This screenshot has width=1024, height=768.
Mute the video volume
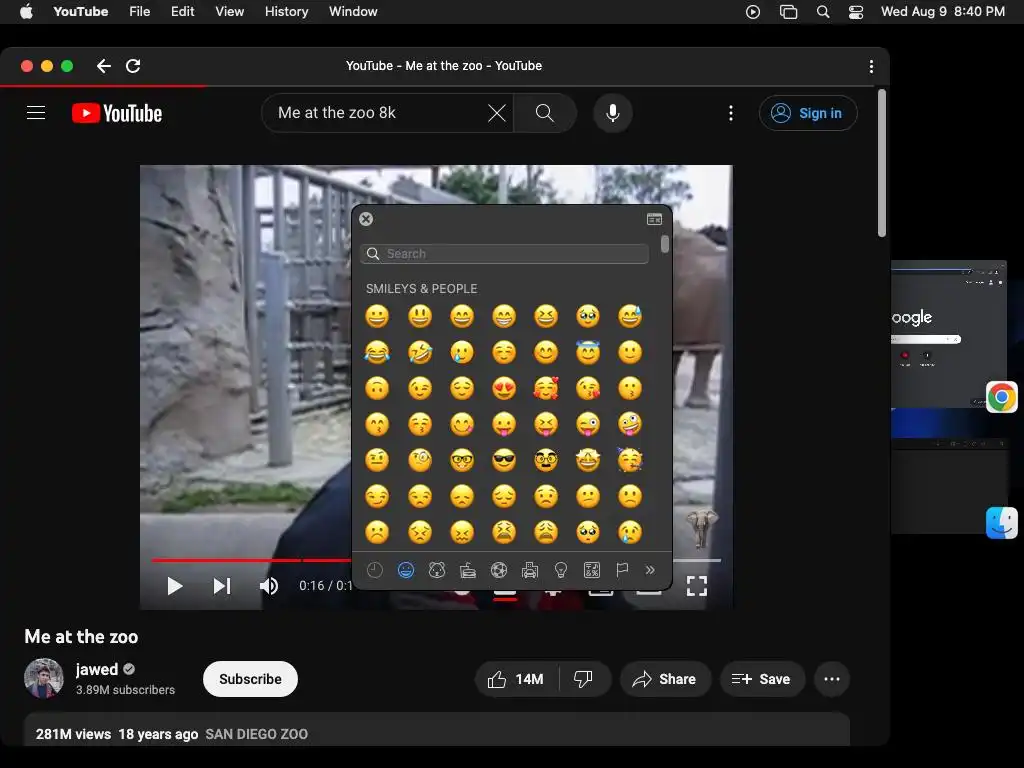point(269,586)
